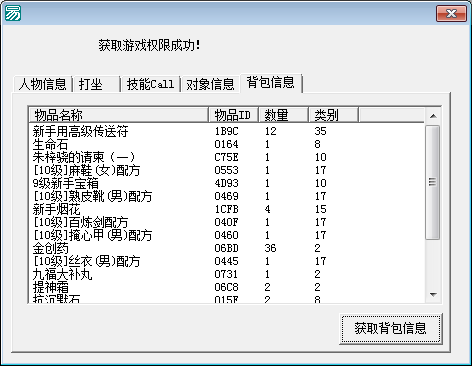Select the 新手用高级传送符 row
Viewport: 472px width, 366px height.
click(x=227, y=131)
